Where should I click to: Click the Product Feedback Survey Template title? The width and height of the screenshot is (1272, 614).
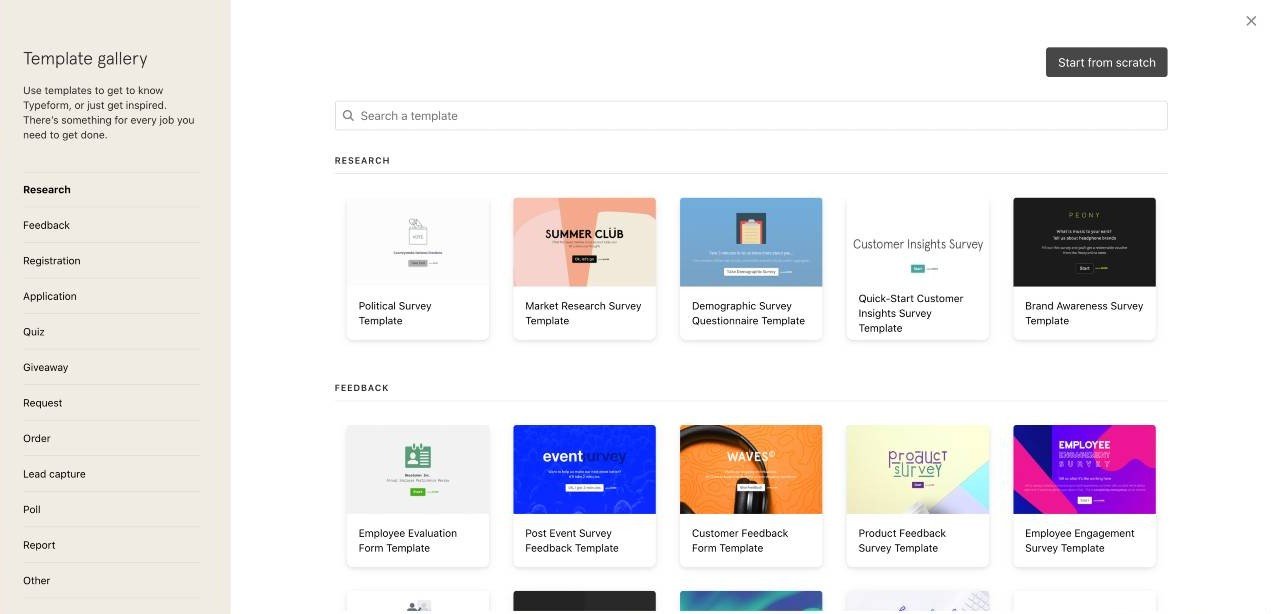902,541
